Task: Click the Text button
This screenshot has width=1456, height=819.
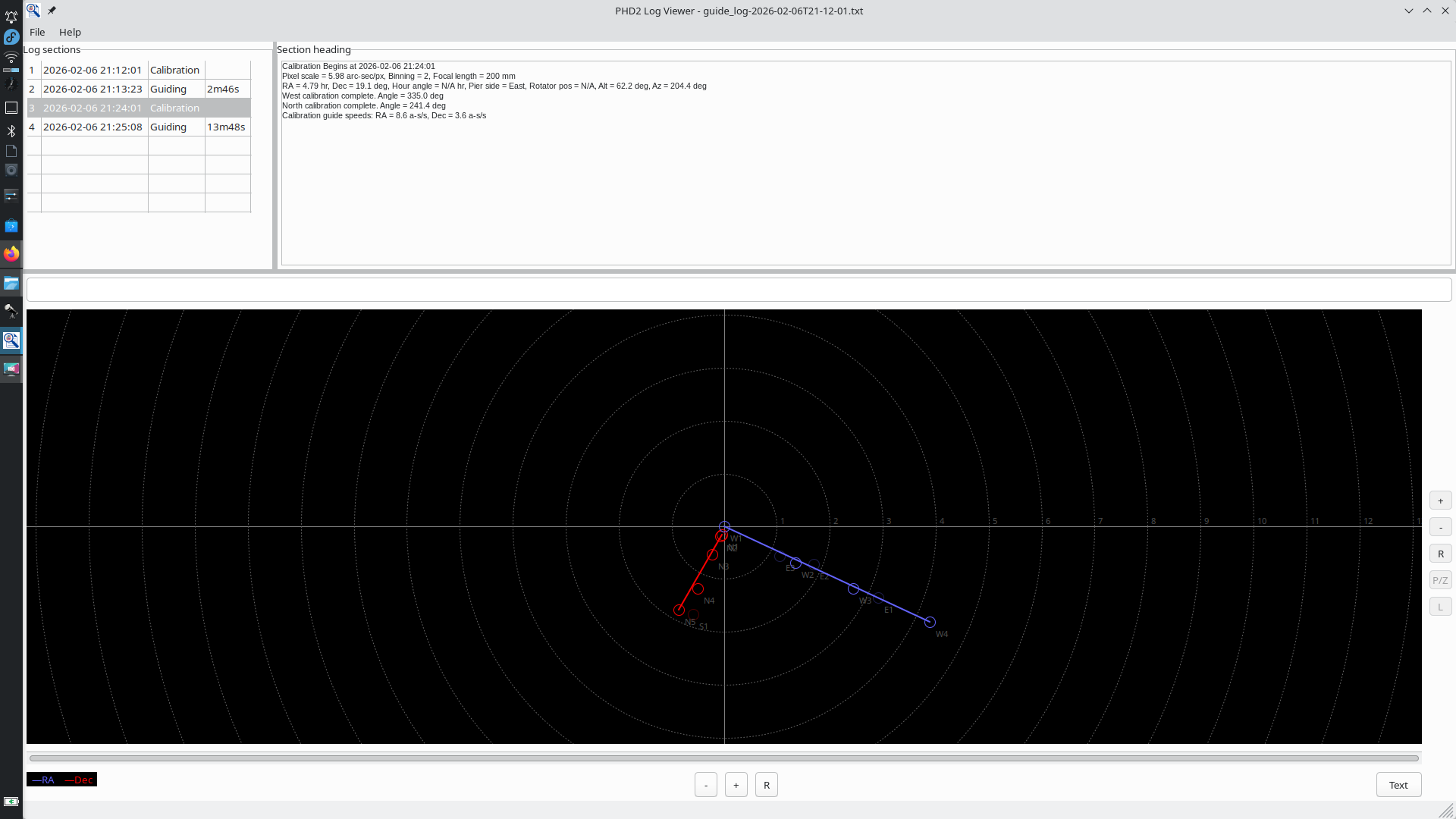Action: 1398,785
